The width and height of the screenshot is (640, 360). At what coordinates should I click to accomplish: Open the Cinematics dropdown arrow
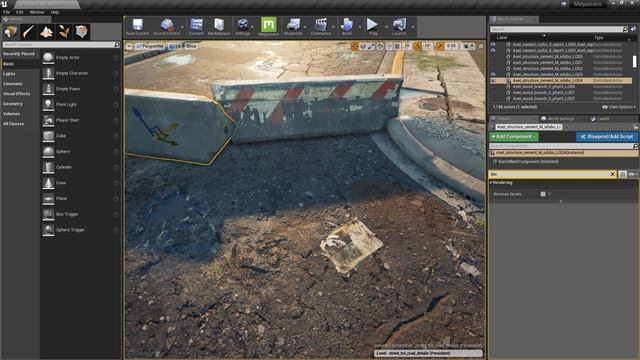click(x=333, y=27)
